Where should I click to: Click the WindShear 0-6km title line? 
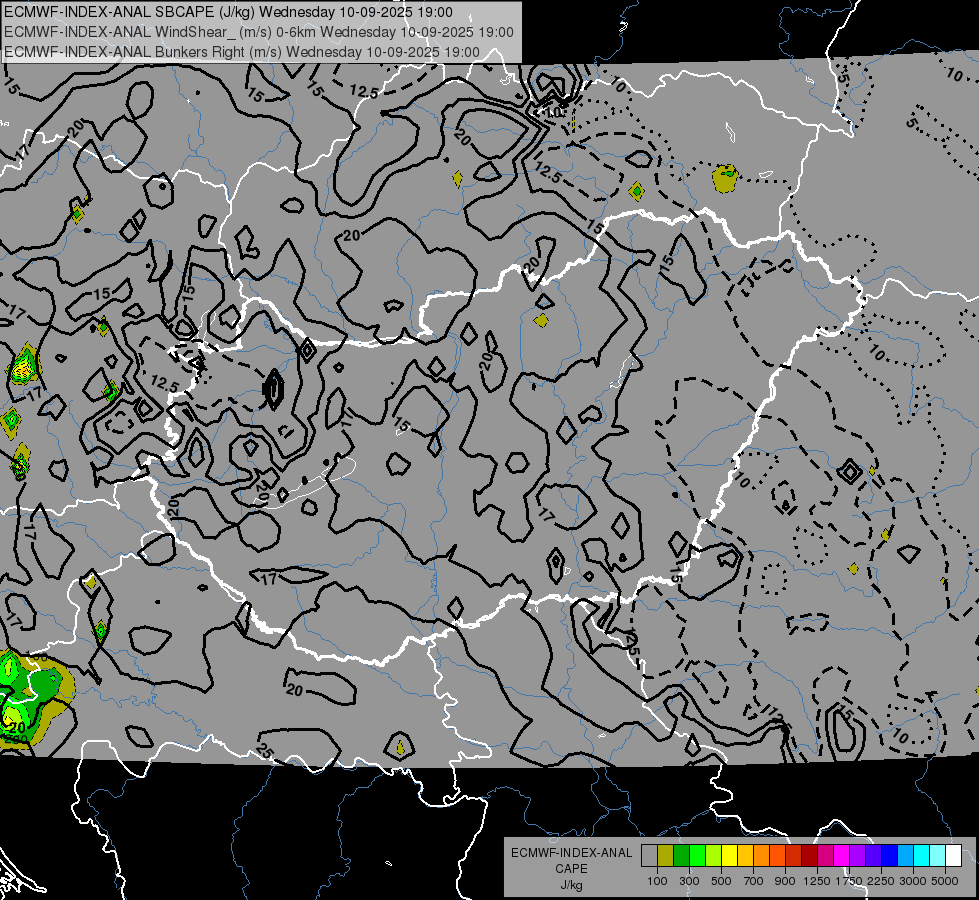258,32
